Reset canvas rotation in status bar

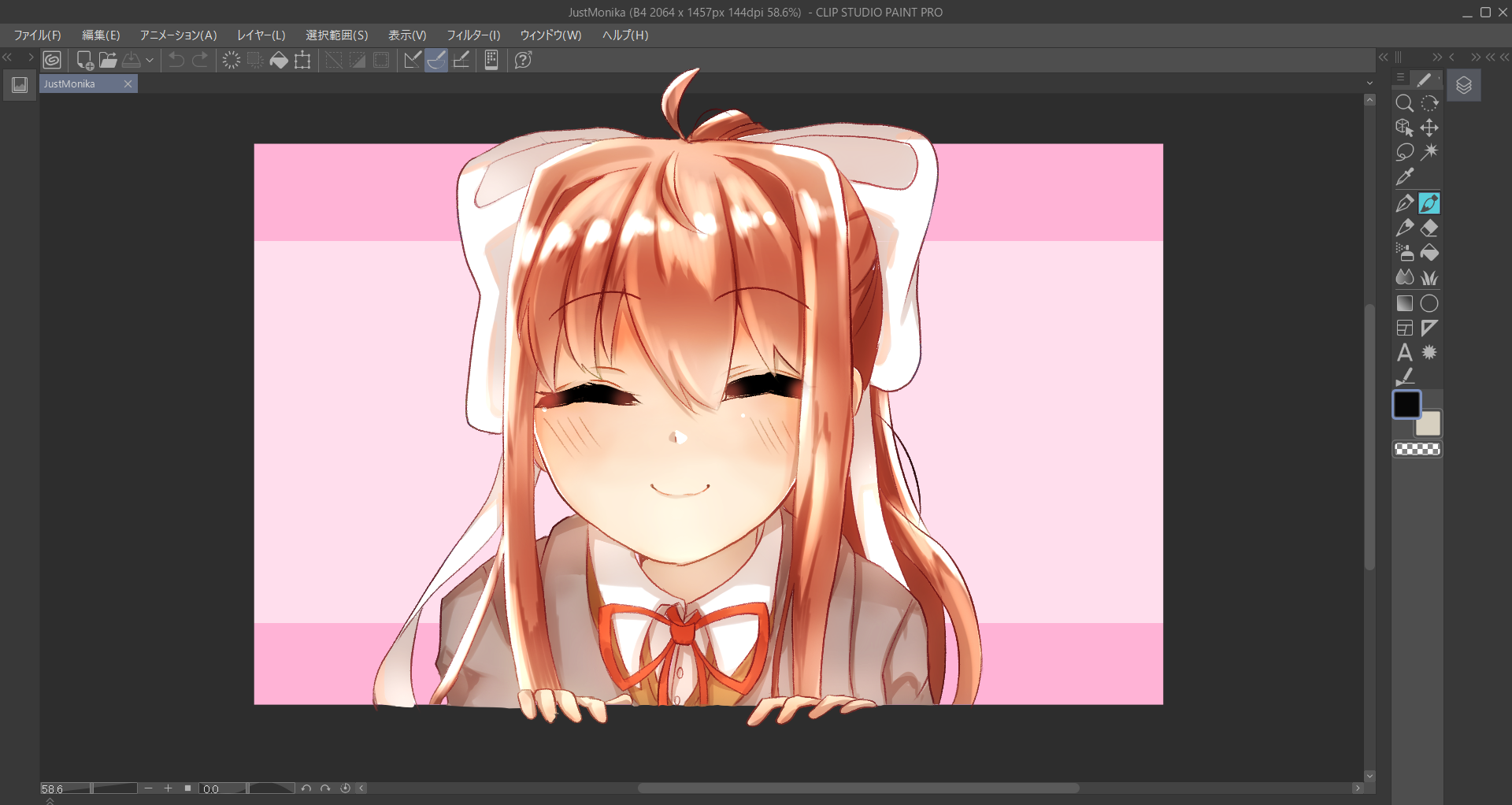[345, 788]
